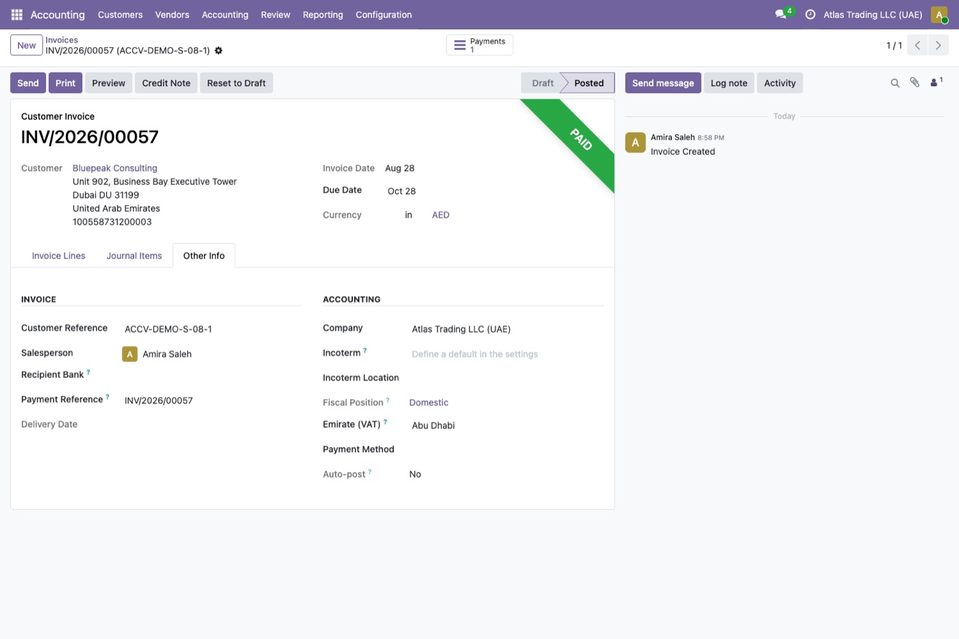The height and width of the screenshot is (639, 959).
Task: Switch to the Journal Items tab
Action: 134,256
